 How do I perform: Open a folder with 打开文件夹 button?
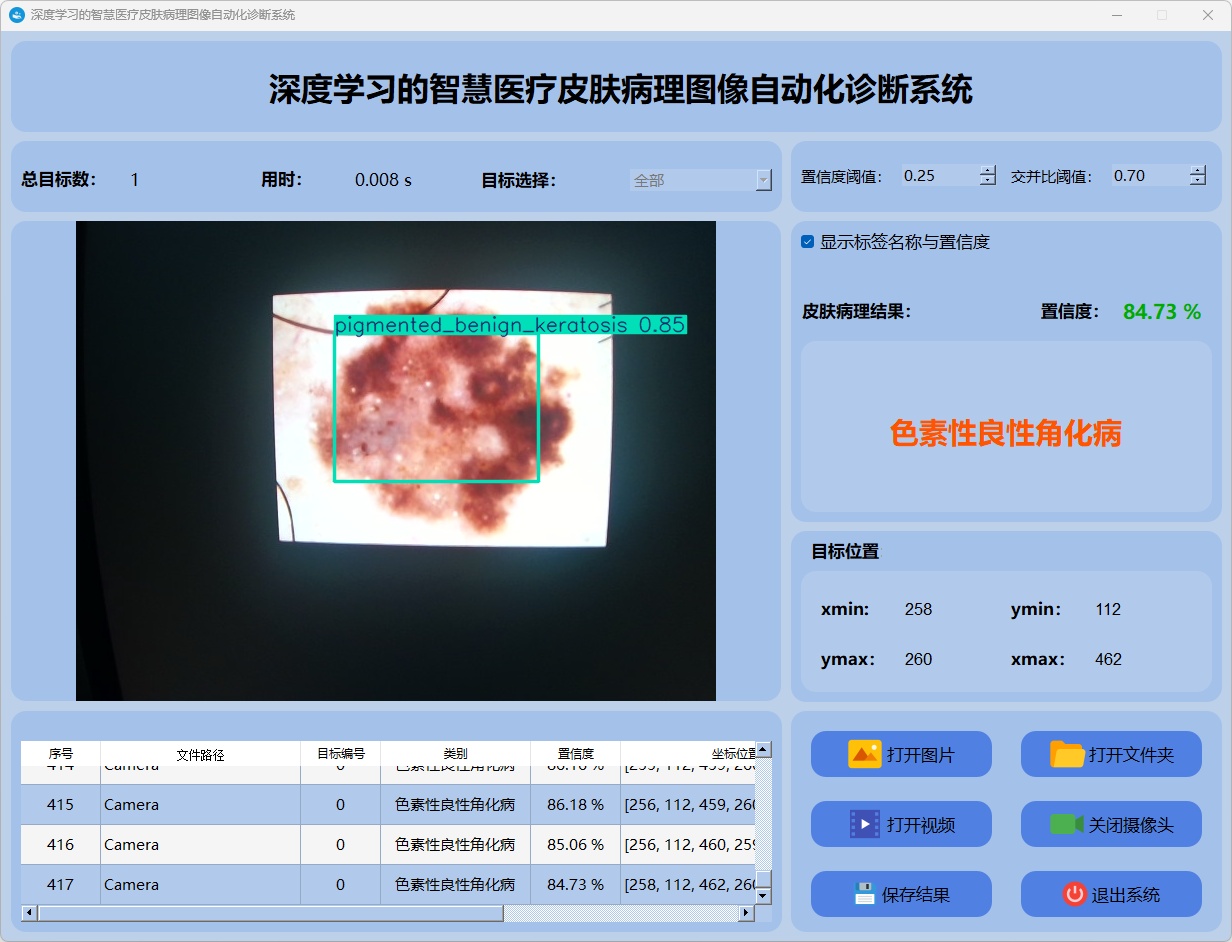(x=1111, y=754)
